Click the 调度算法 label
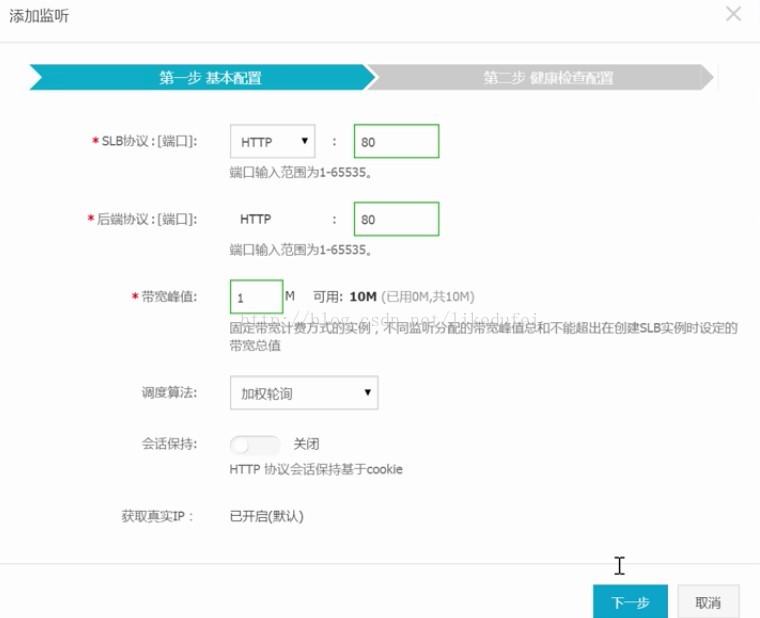The height and width of the screenshot is (618, 760). coord(169,392)
